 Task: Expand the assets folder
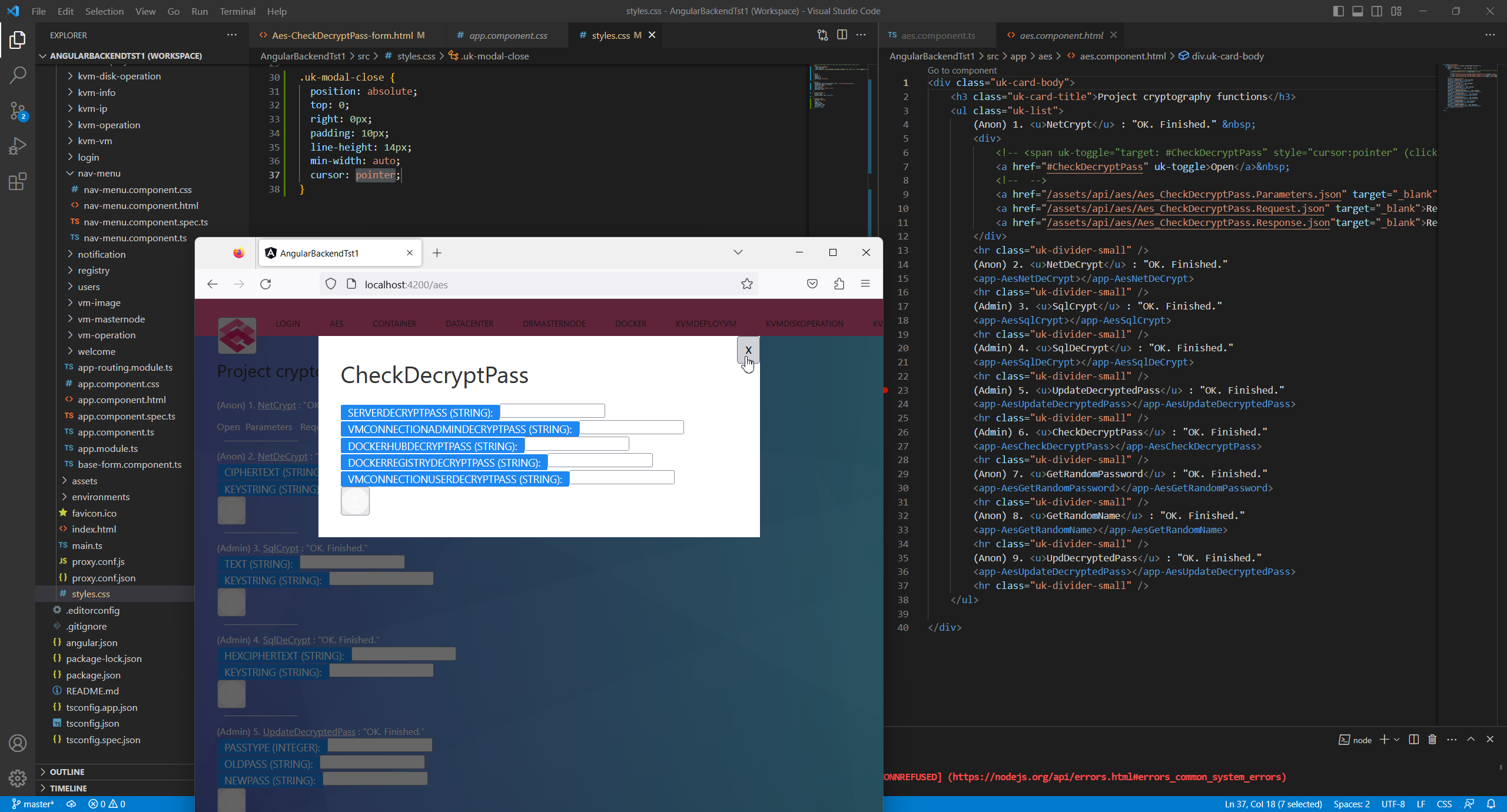(84, 481)
